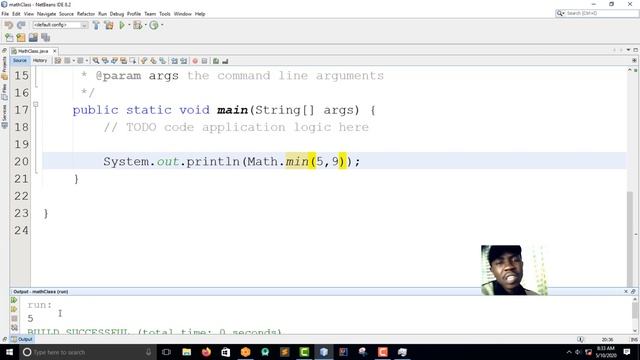Click the Output panel vertical scrollbar
640x360 pixels.
pyautogui.click(x=635, y=311)
